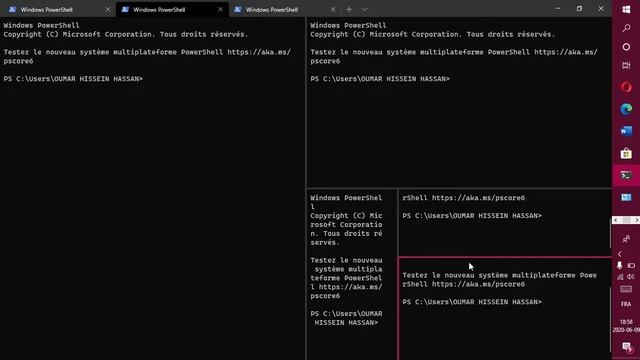Open taskbar Search magnifier
Image resolution: width=640 pixels, height=360 pixels.
click(626, 28)
